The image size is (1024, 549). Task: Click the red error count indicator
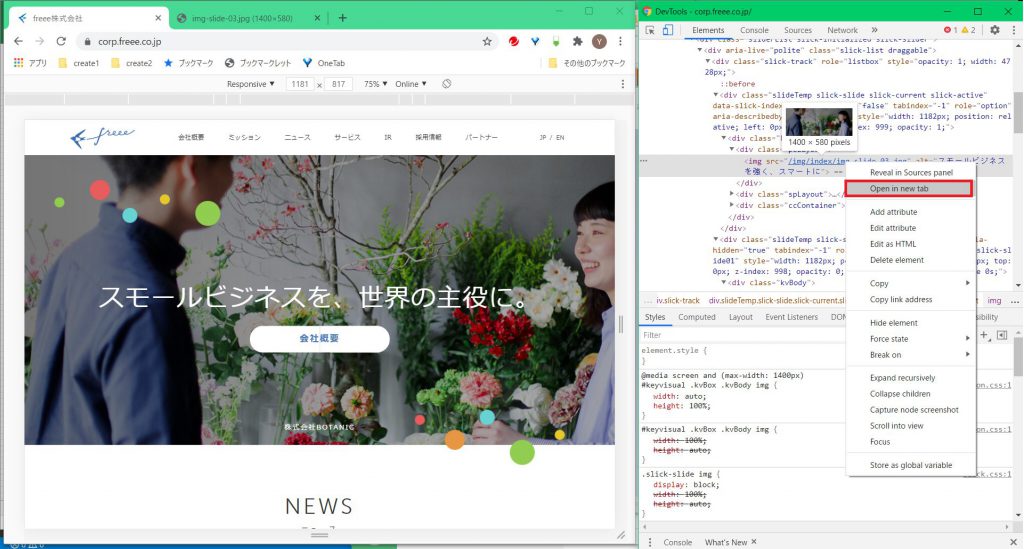(951, 30)
